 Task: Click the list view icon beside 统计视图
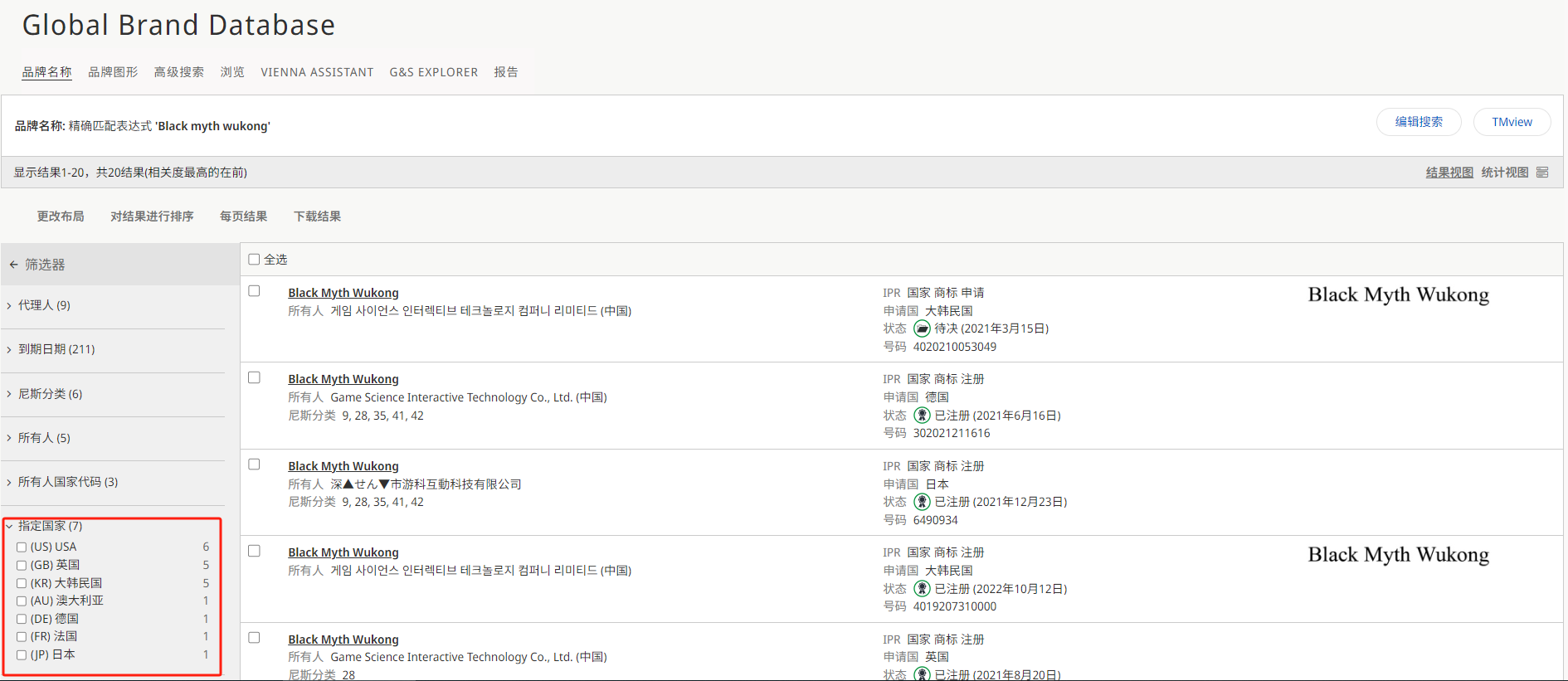pyautogui.click(x=1542, y=173)
